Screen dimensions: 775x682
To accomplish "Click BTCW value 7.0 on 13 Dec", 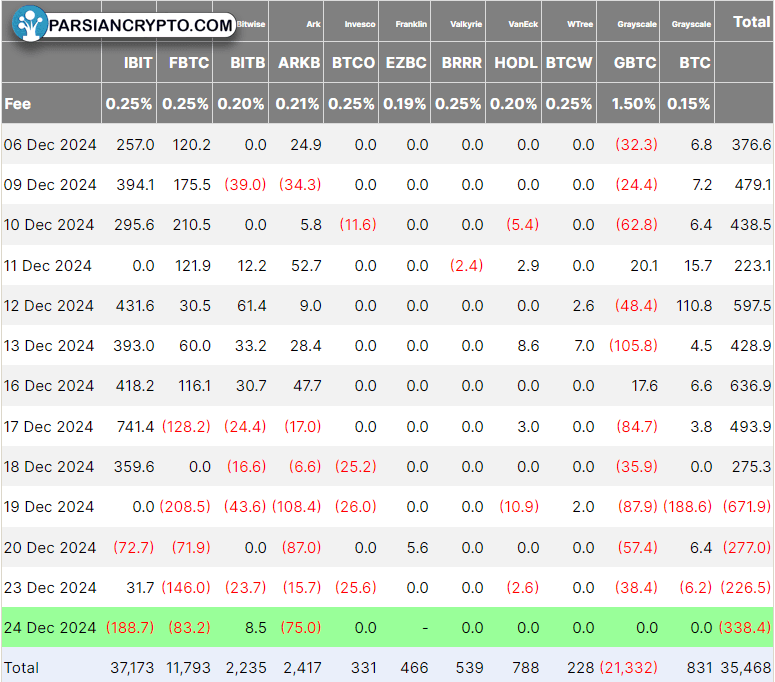I will click(584, 346).
